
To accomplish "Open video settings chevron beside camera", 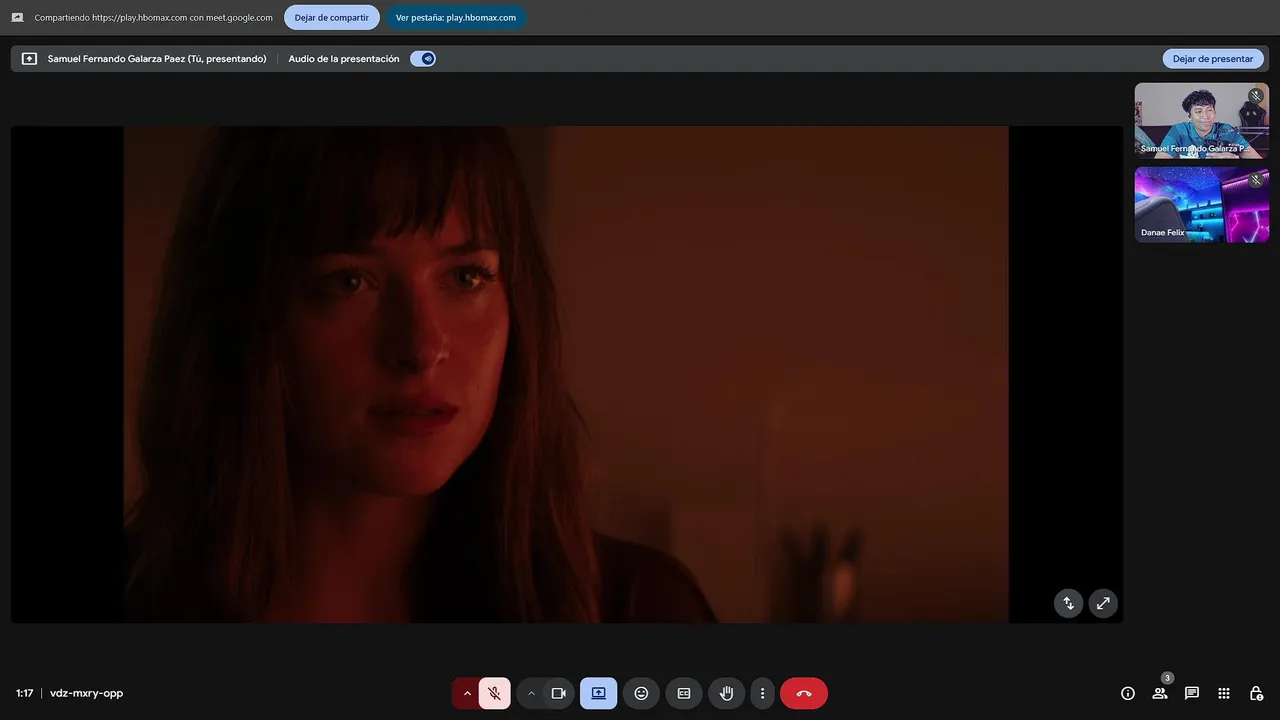I will click(x=531, y=693).
